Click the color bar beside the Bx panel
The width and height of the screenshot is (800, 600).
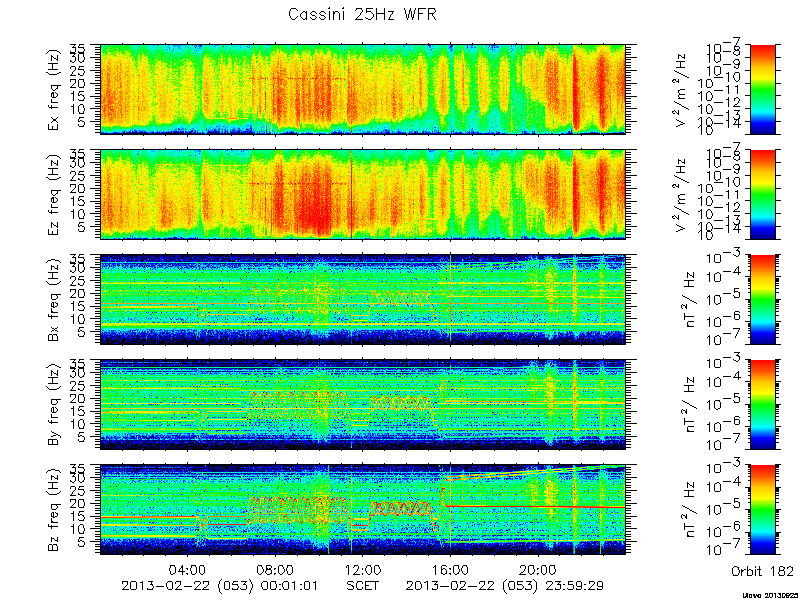762,299
